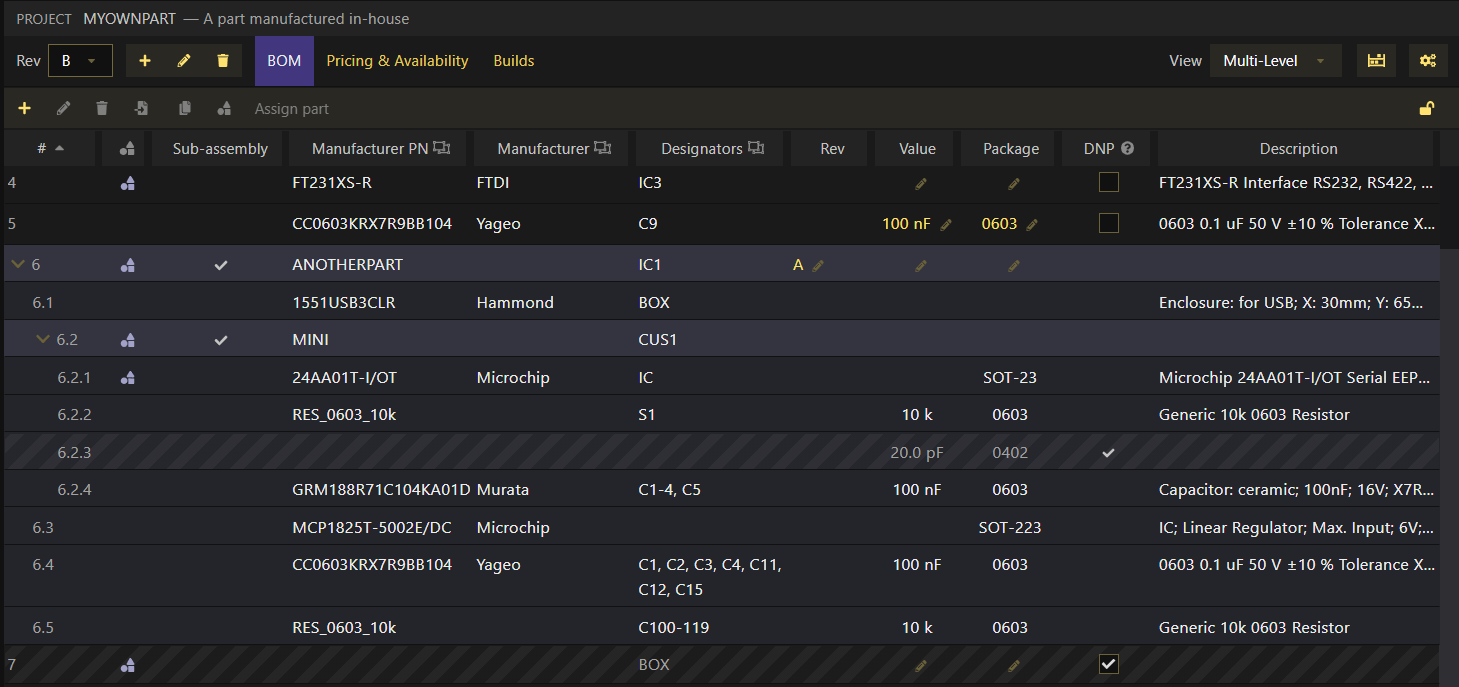Screen dimensions: 1459x687
Task: Click the value pencil on row 7
Action: pos(921,665)
